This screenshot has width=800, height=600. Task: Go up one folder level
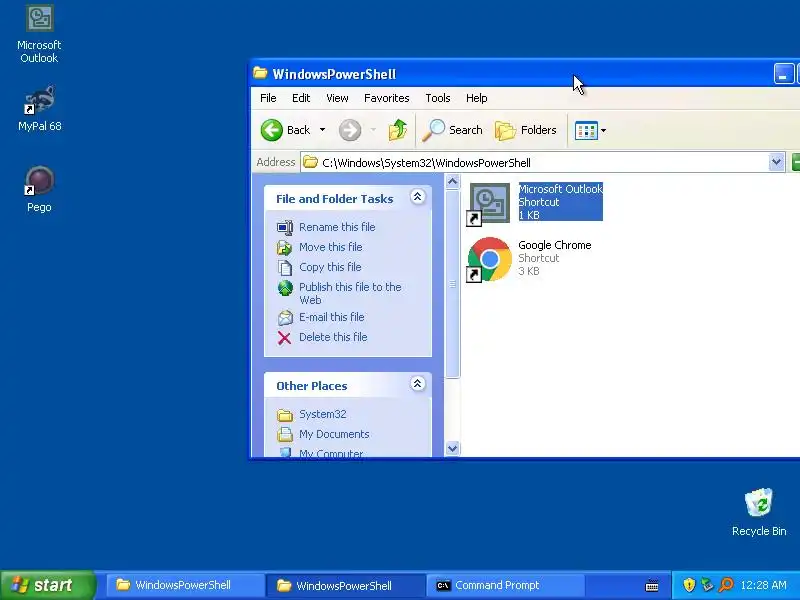coord(397,130)
